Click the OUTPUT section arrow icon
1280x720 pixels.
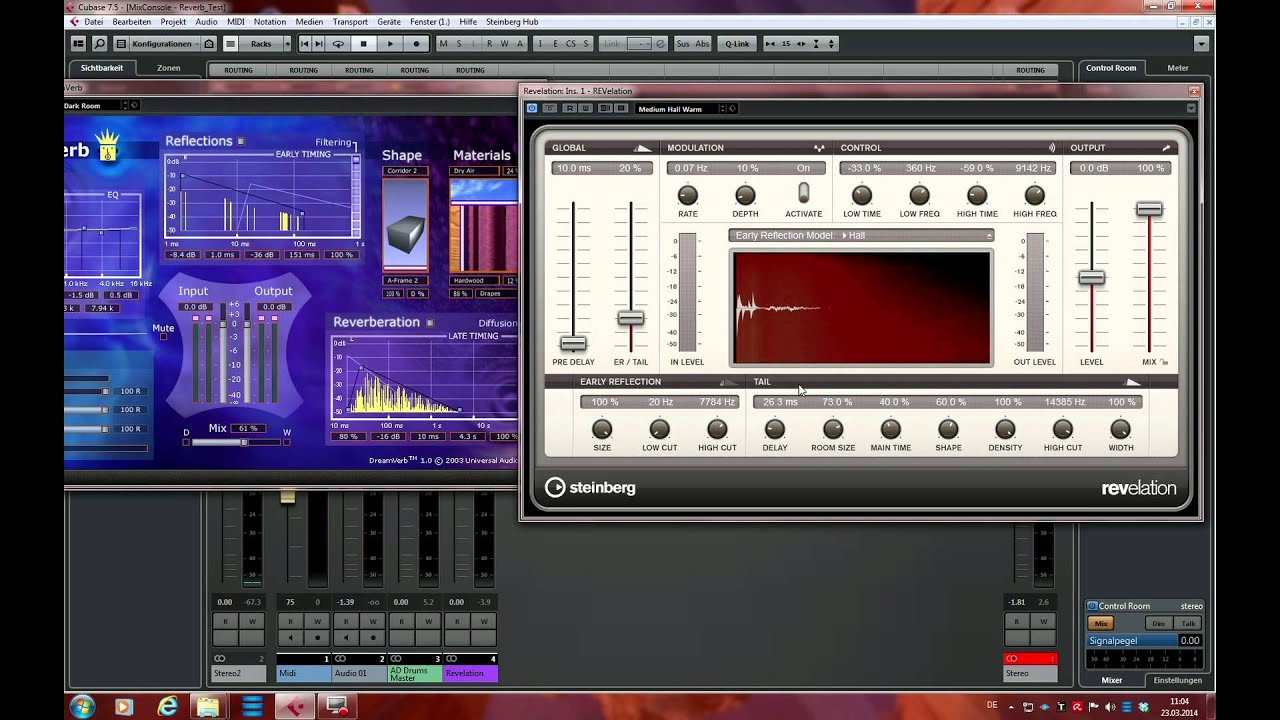1166,148
